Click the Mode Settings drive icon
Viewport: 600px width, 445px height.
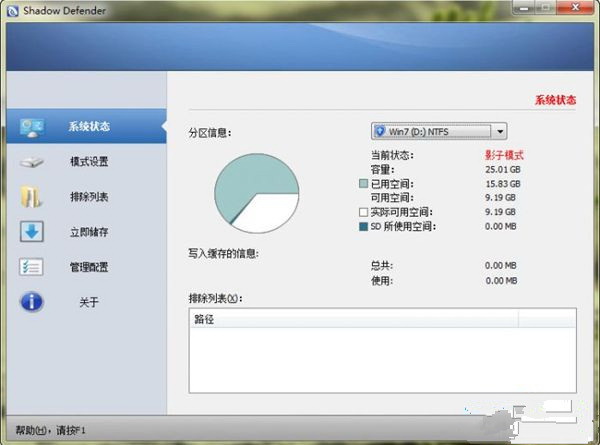32,162
